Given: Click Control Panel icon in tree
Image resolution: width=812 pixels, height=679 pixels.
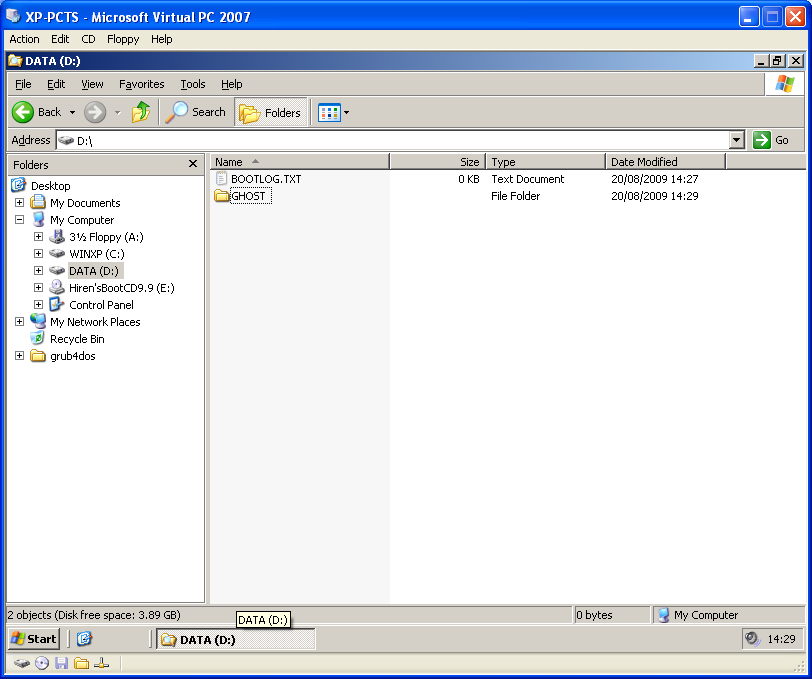Looking at the screenshot, I should [57, 305].
